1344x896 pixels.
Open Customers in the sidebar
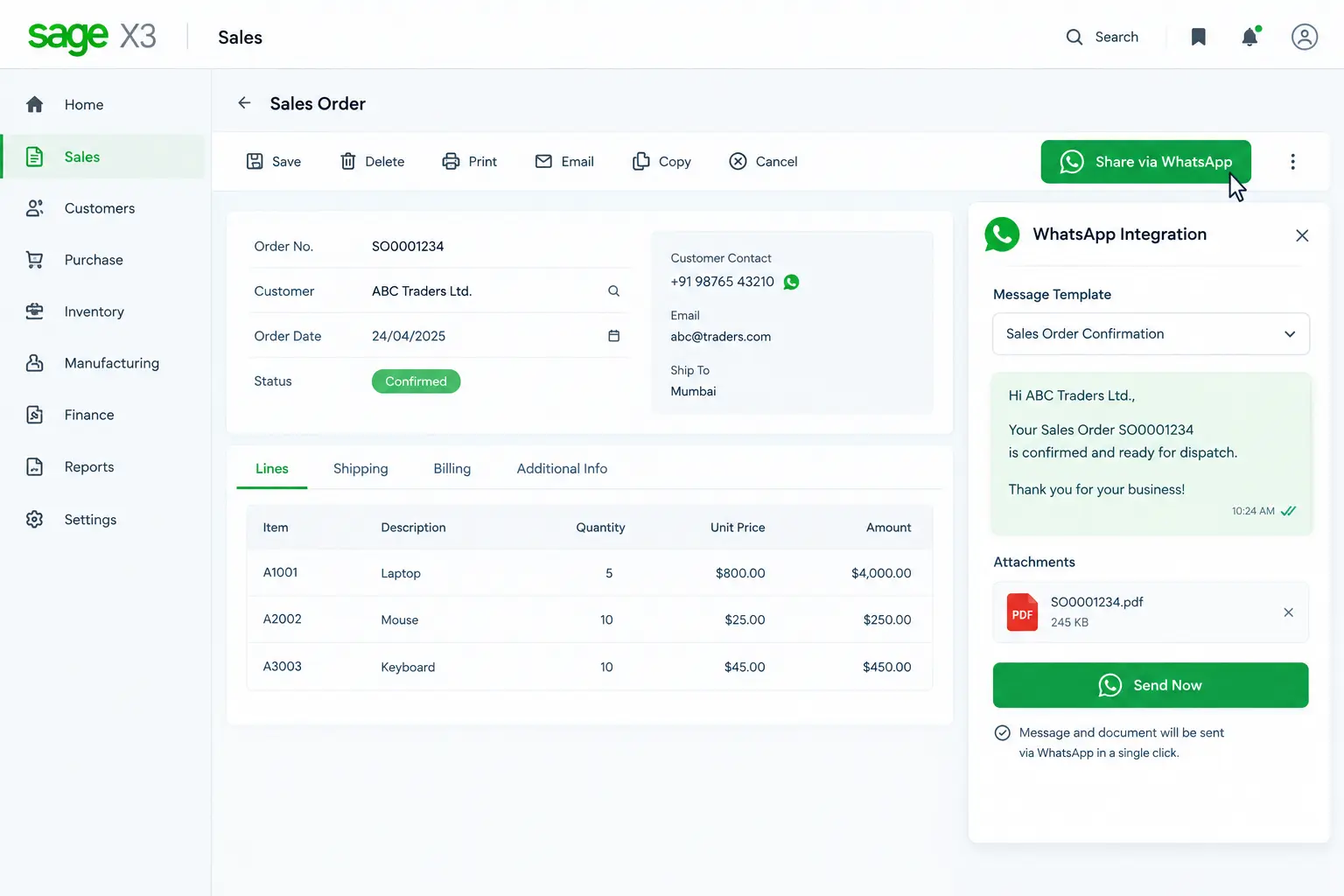105,208
